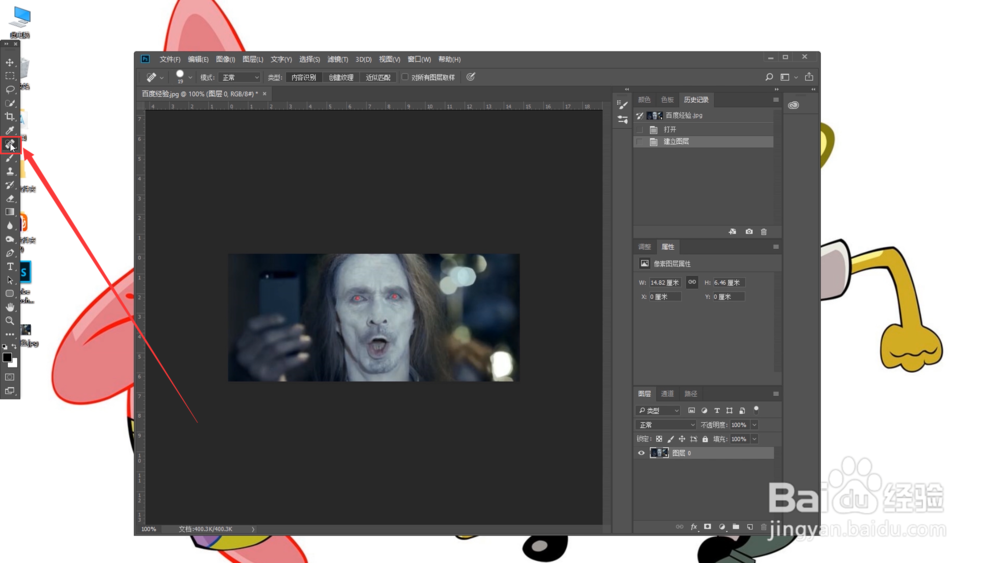Select the Spot Healing Brush tool

click(x=10, y=145)
